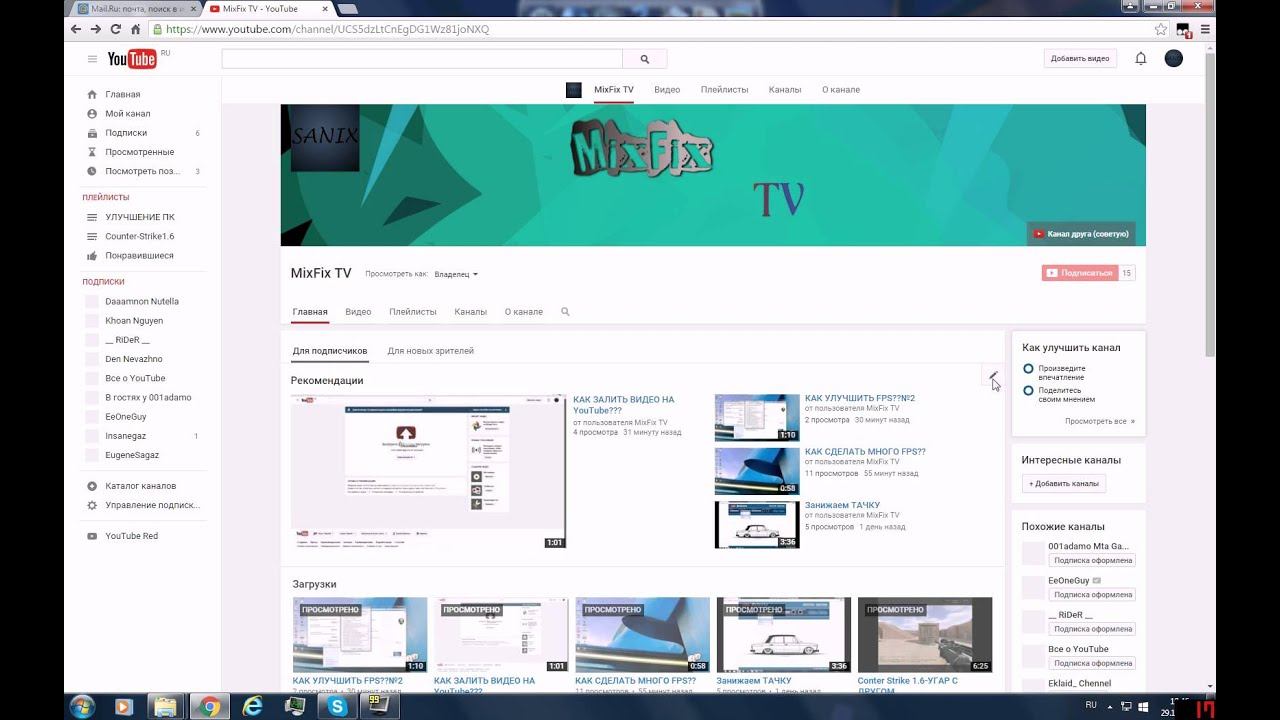Open Skype from the taskbar
The width and height of the screenshot is (1280, 720).
click(x=338, y=707)
